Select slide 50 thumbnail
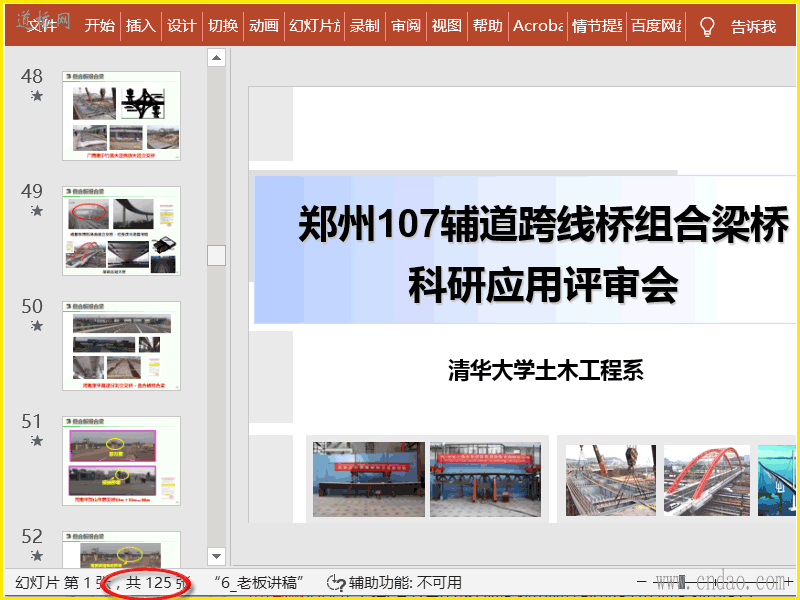 (x=121, y=346)
